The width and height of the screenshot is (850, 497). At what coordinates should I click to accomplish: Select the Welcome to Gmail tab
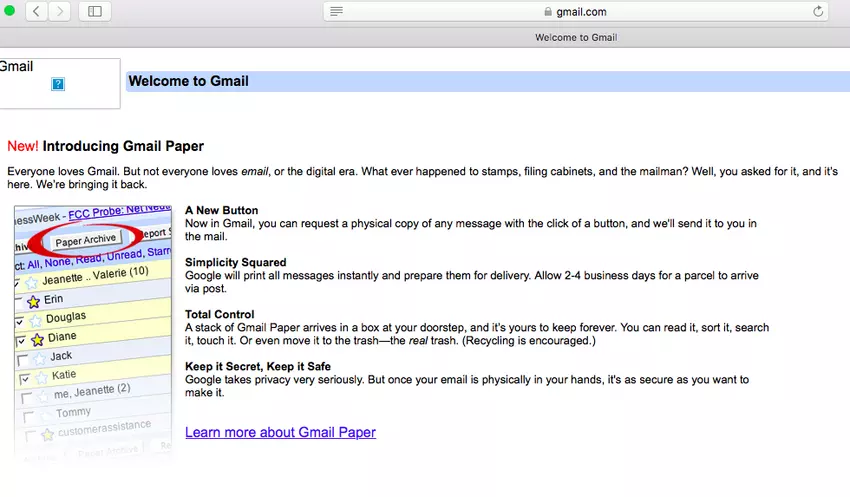pos(576,37)
